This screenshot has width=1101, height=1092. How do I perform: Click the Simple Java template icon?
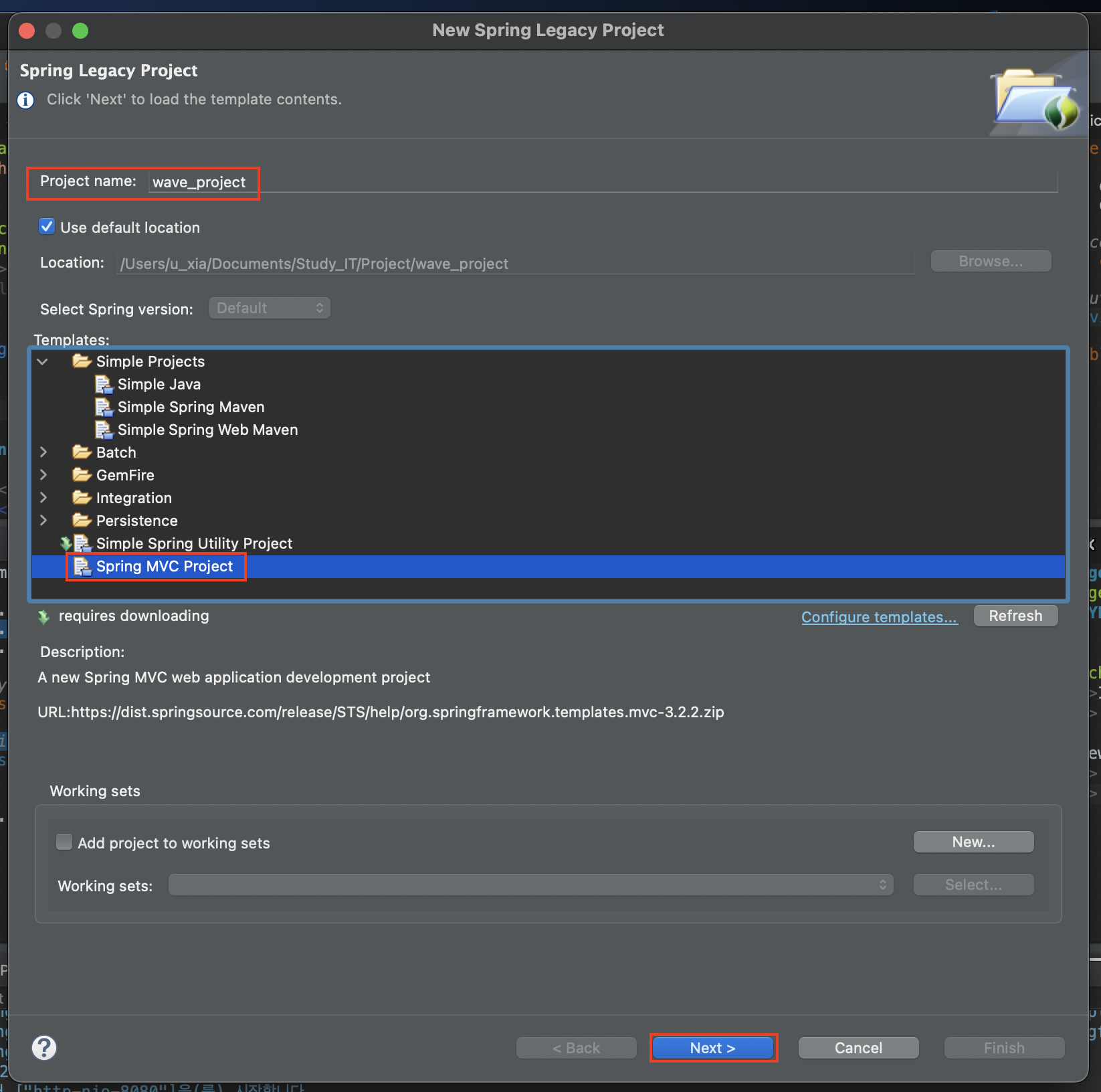[x=104, y=384]
